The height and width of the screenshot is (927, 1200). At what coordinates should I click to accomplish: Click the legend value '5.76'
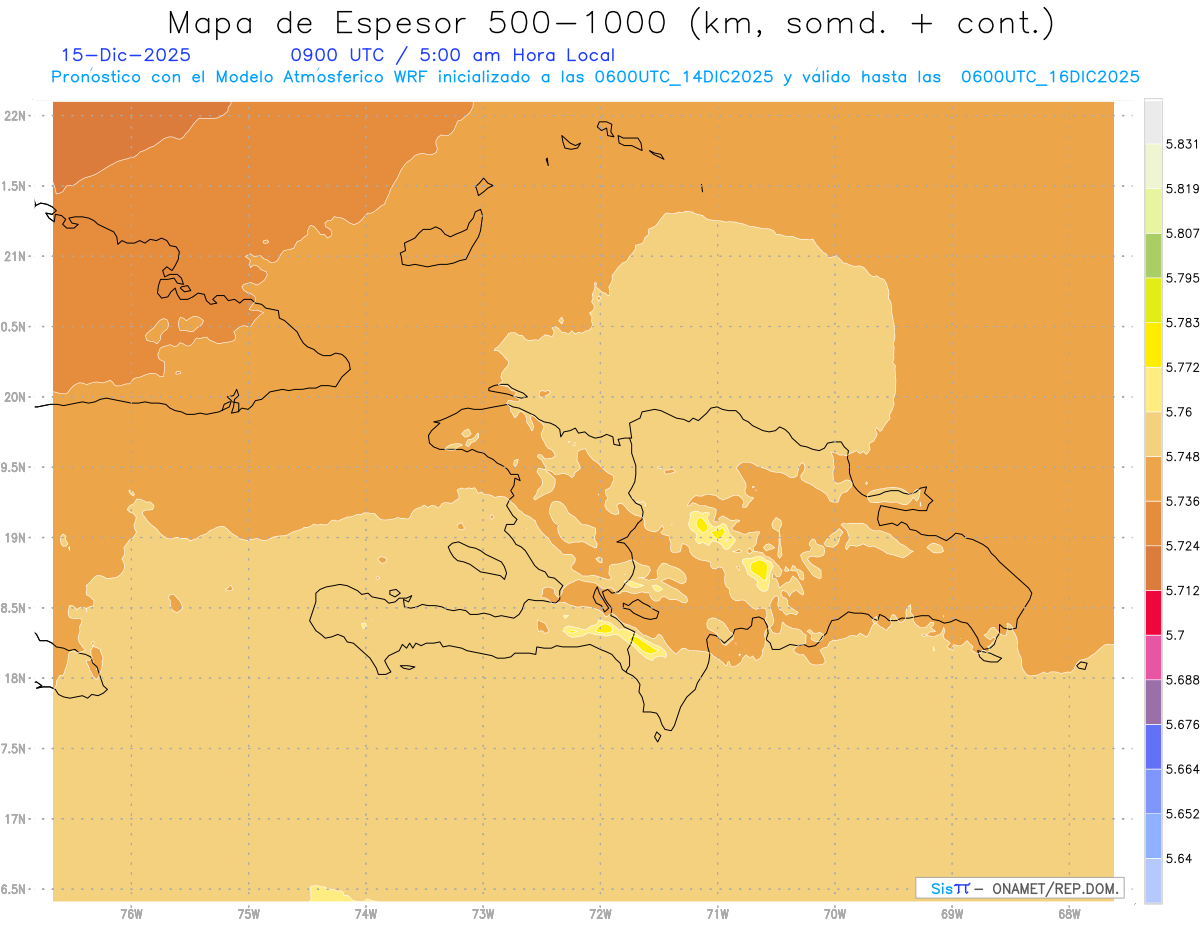coord(1178,412)
